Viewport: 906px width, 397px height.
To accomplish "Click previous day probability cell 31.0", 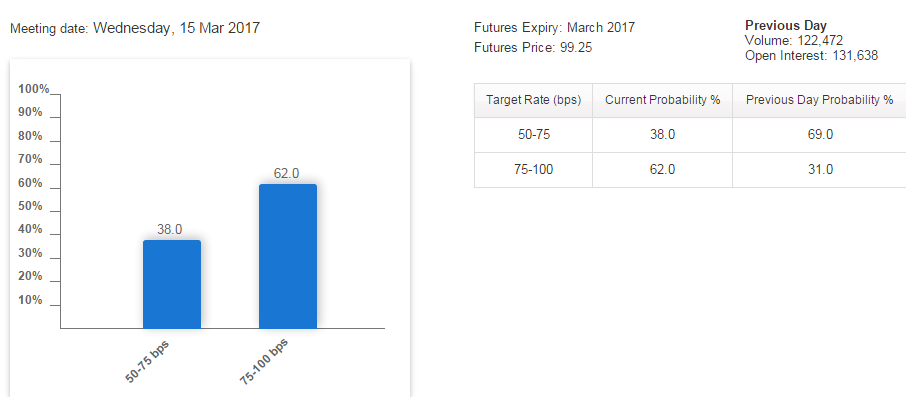I will [x=819, y=169].
